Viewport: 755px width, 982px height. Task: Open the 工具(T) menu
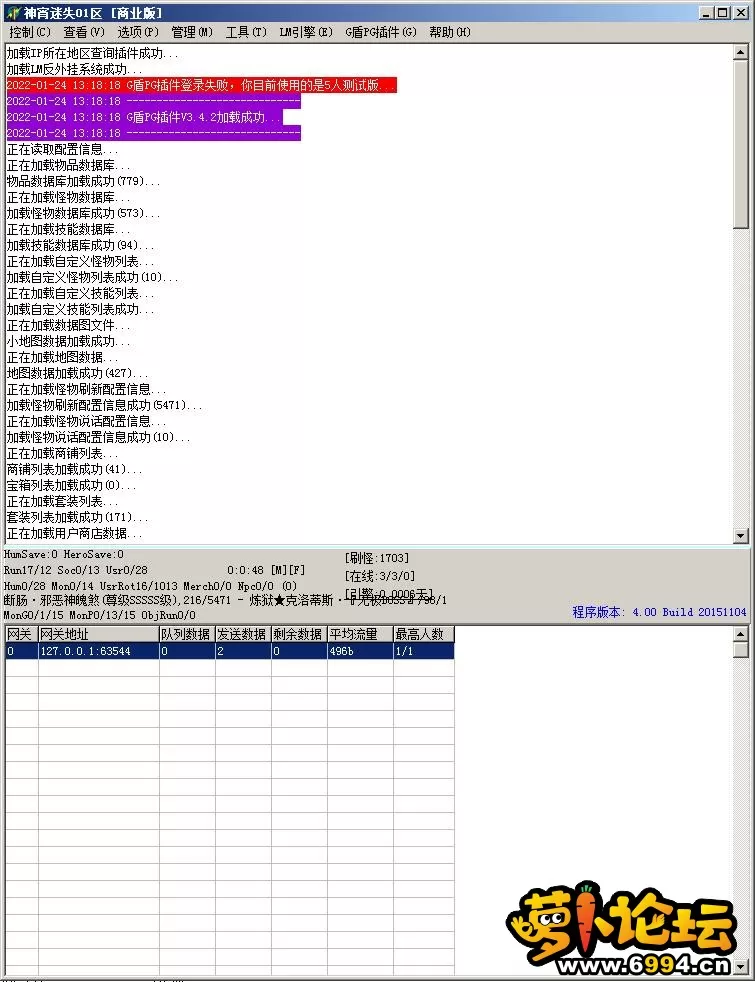pyautogui.click(x=246, y=32)
